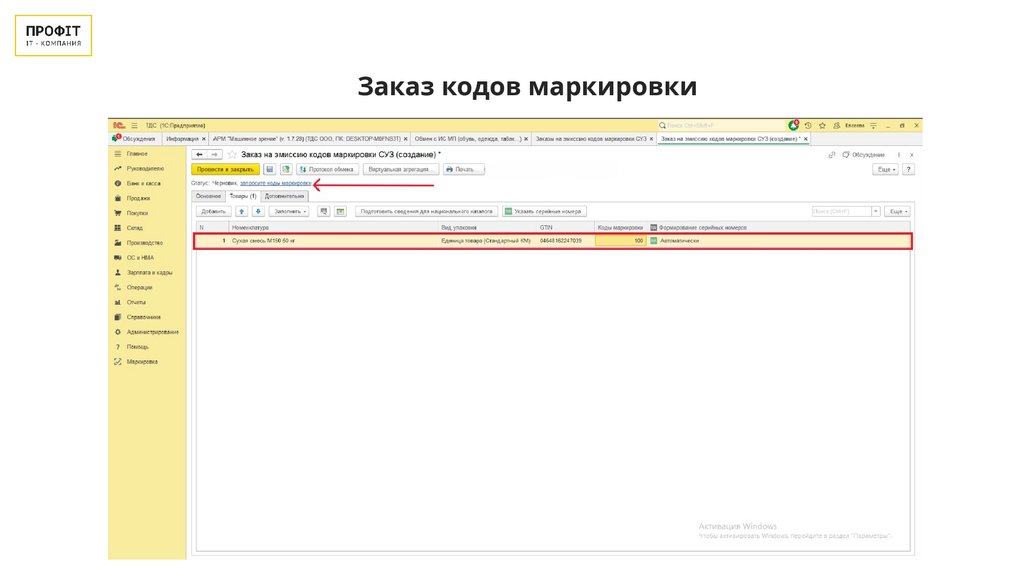This screenshot has height=576, width=1024.
Task: Click the table picker icon next to search
Action: (x=340, y=212)
